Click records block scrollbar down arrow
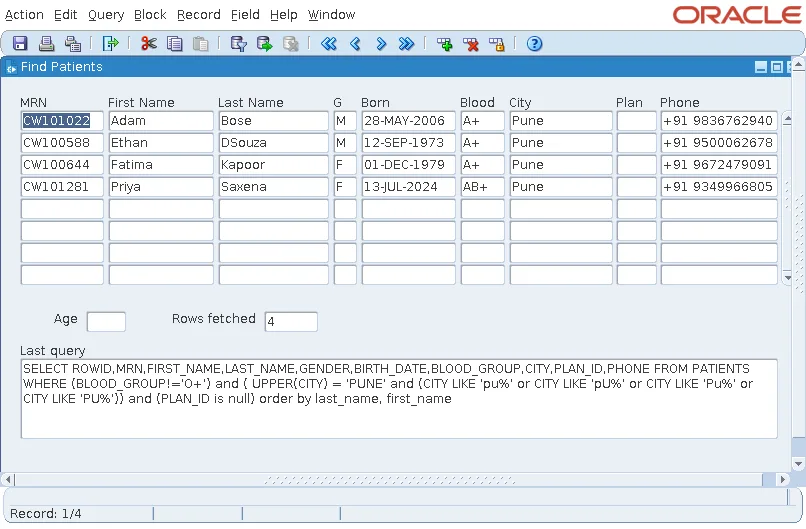Viewport: 806px width, 529px height. coord(787,277)
